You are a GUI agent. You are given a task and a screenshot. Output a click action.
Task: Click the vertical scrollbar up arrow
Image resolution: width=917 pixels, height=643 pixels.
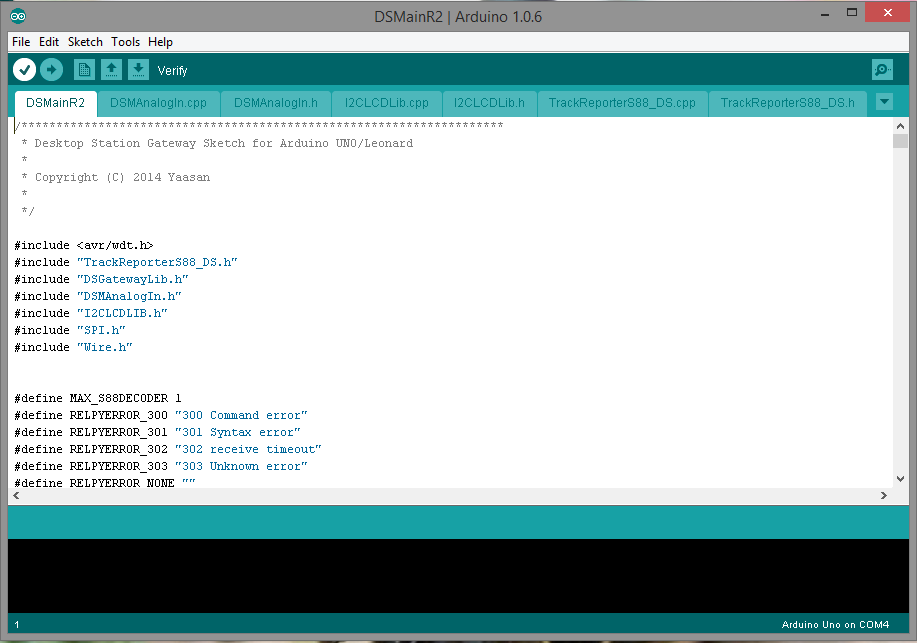pos(901,126)
